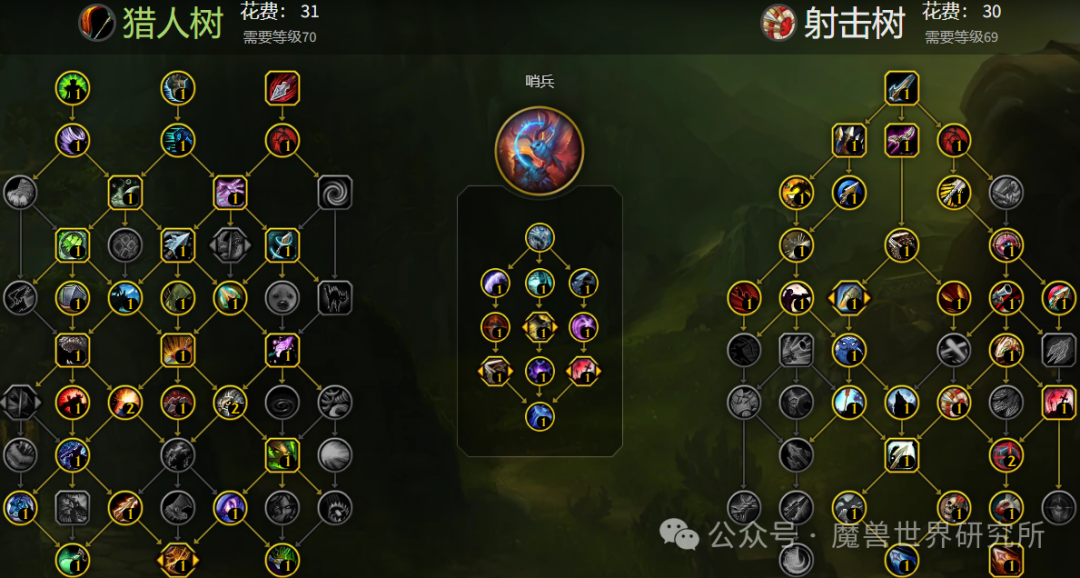Select the orange explosion talent with rank 2
Image resolution: width=1080 pixels, height=578 pixels.
click(125, 402)
